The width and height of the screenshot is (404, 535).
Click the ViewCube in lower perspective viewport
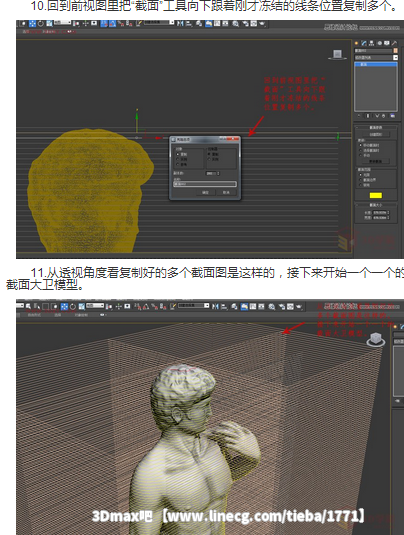(x=376, y=339)
